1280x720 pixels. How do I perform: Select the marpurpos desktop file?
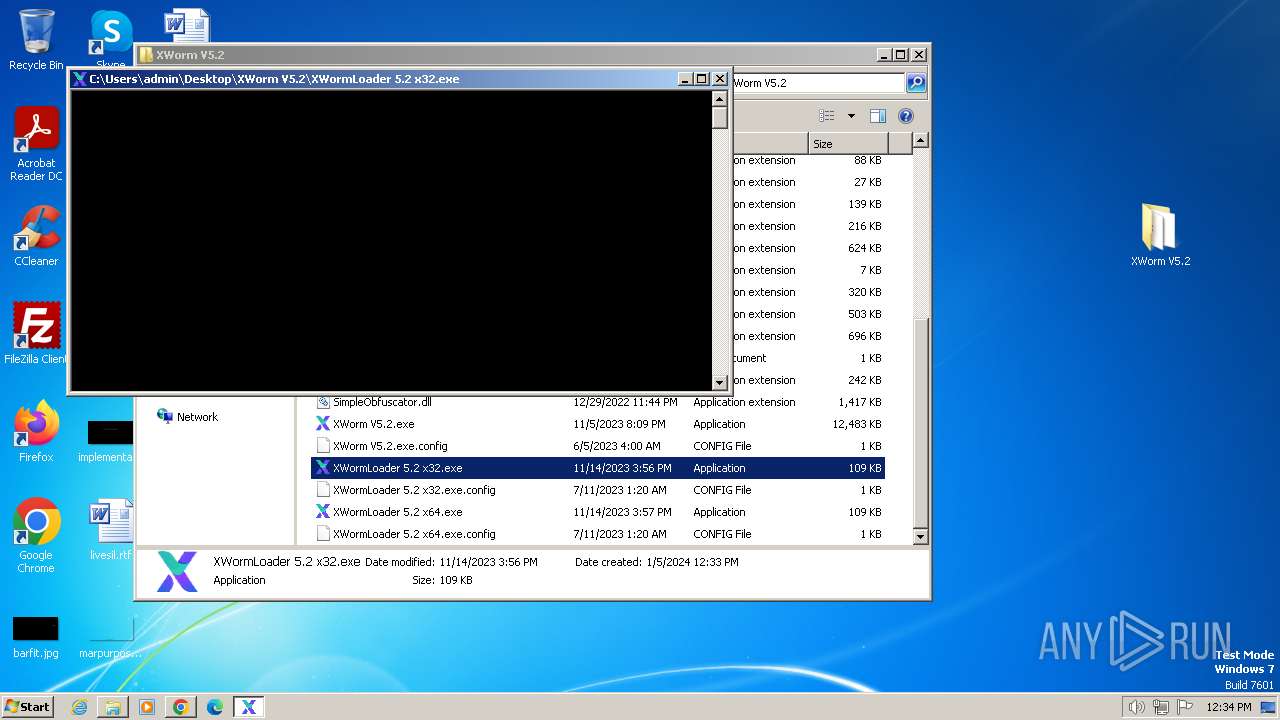click(110, 637)
